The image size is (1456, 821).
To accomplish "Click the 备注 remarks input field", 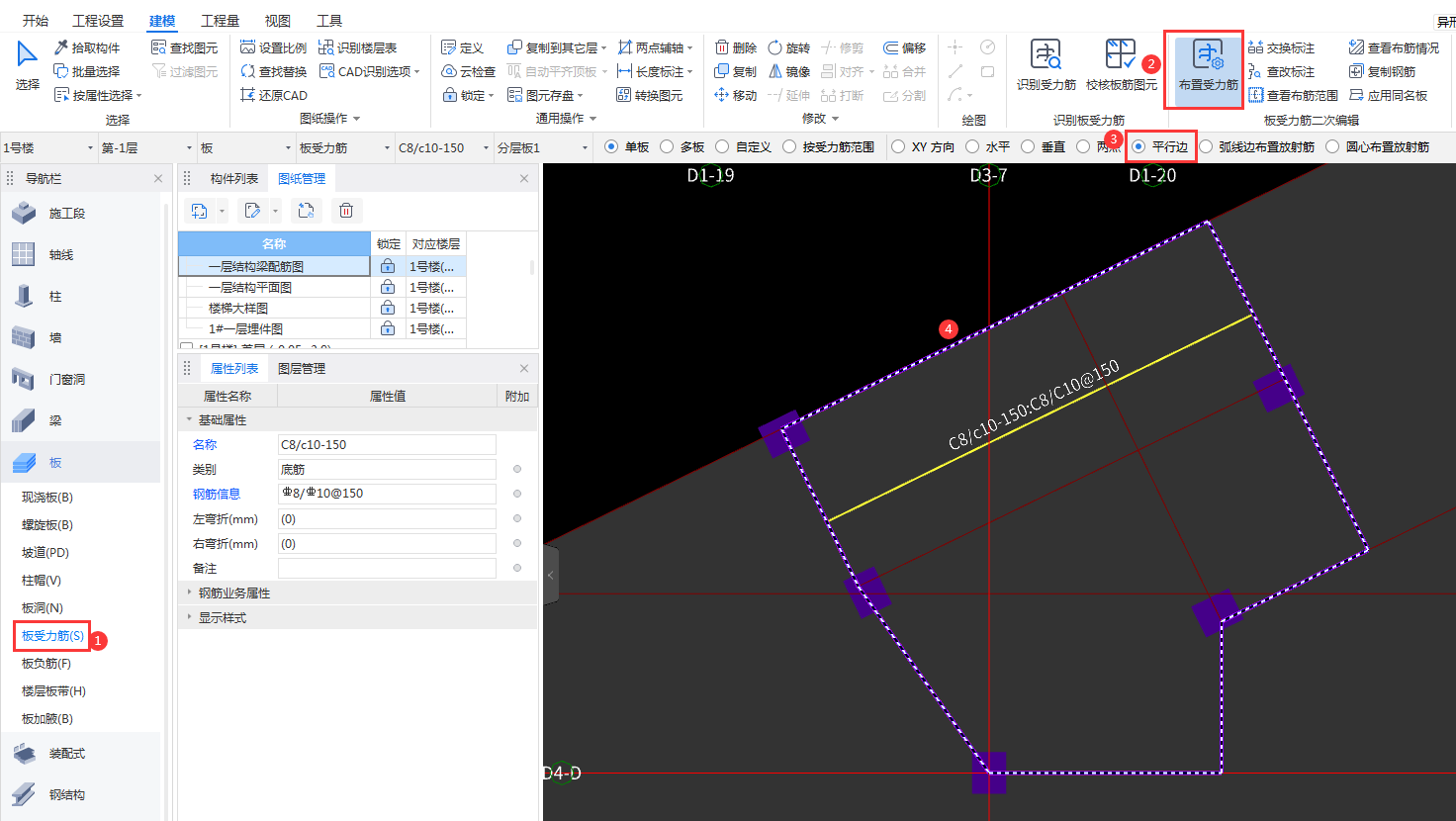I will coord(387,568).
